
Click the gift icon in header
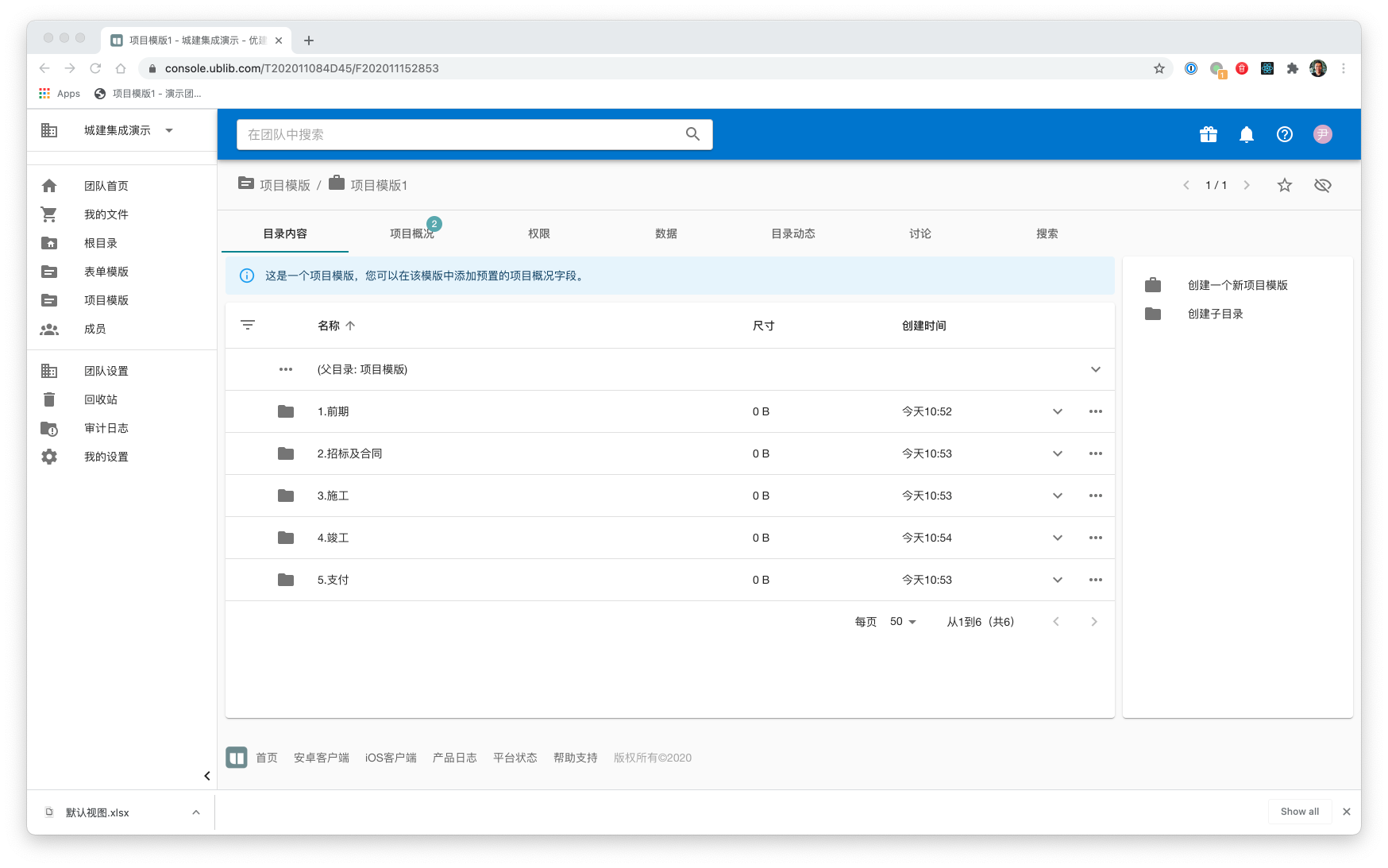point(1208,134)
